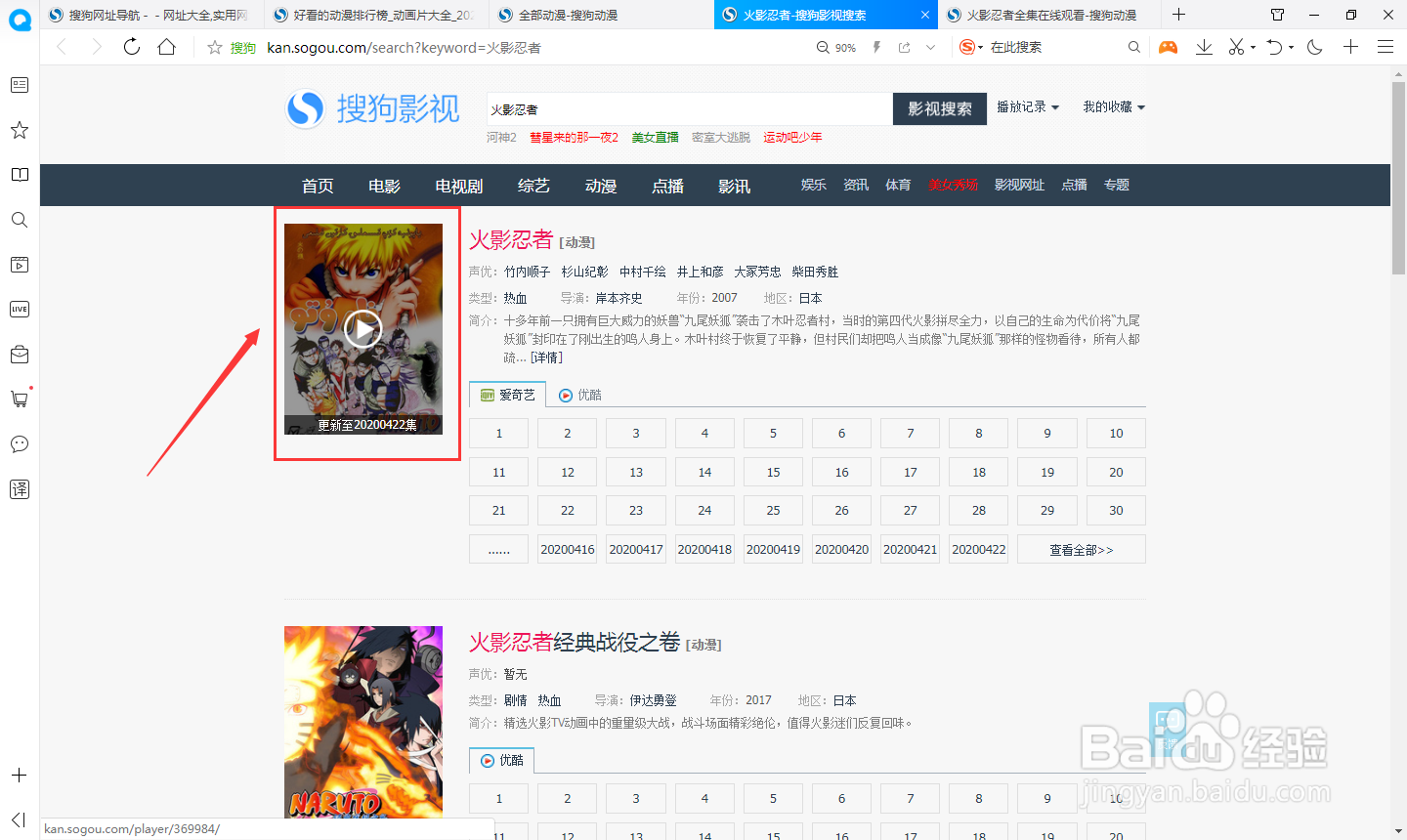
Task: Open sidebar video player icon
Action: coord(20,265)
